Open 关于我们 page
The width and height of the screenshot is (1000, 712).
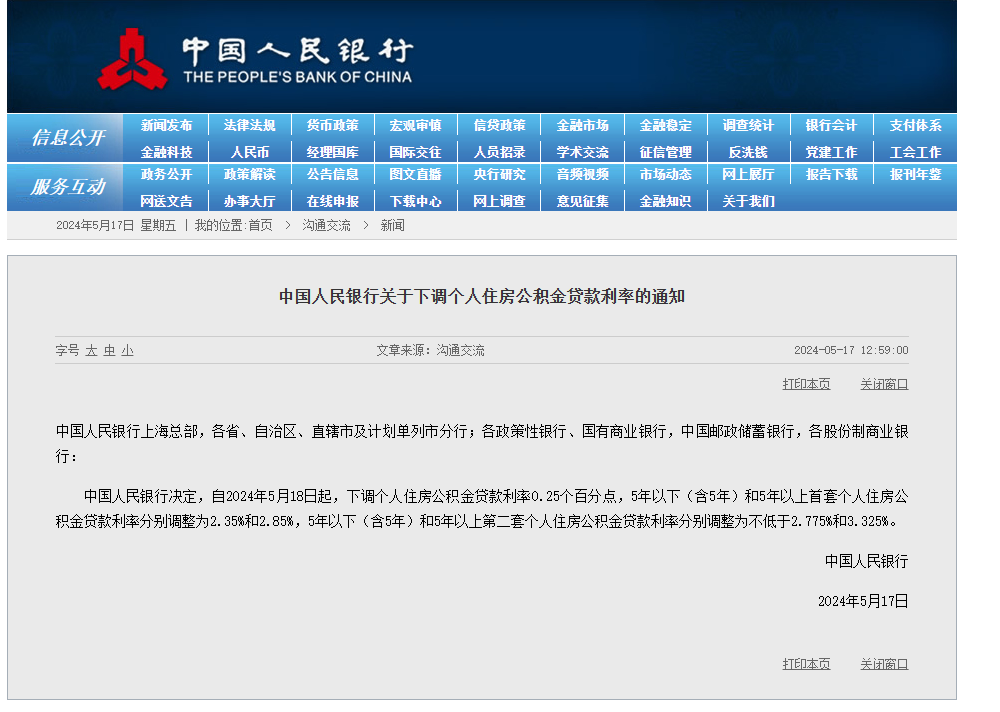tap(748, 201)
